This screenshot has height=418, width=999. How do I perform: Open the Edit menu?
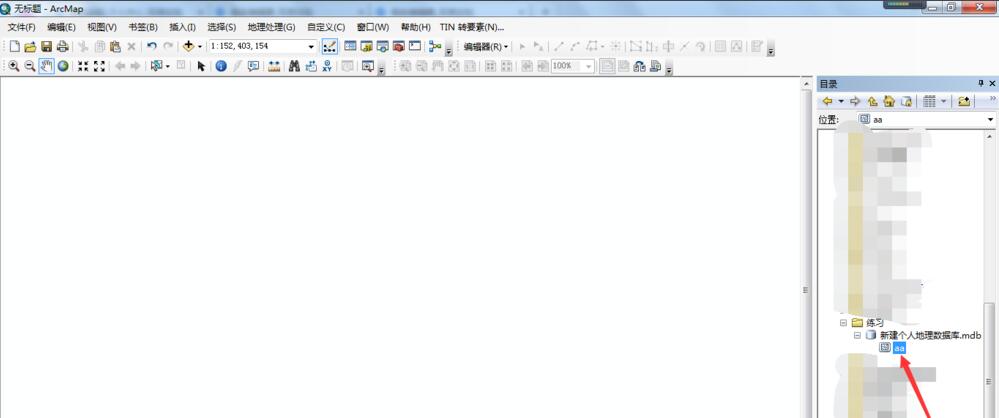pos(61,27)
